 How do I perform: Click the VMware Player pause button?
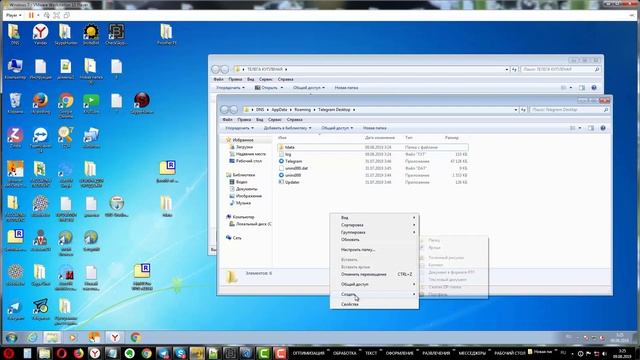31,16
